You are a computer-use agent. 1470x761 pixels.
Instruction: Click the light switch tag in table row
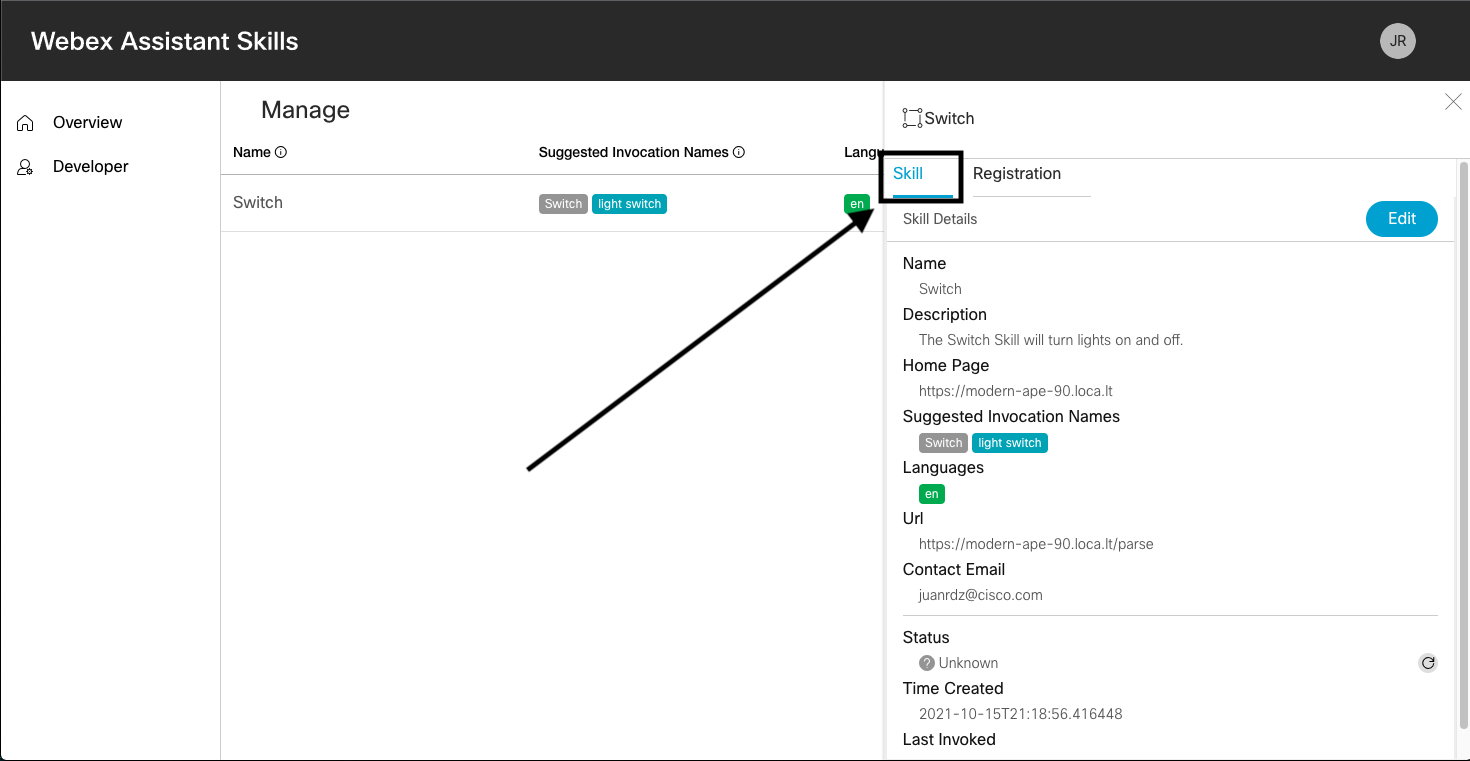tap(630, 204)
